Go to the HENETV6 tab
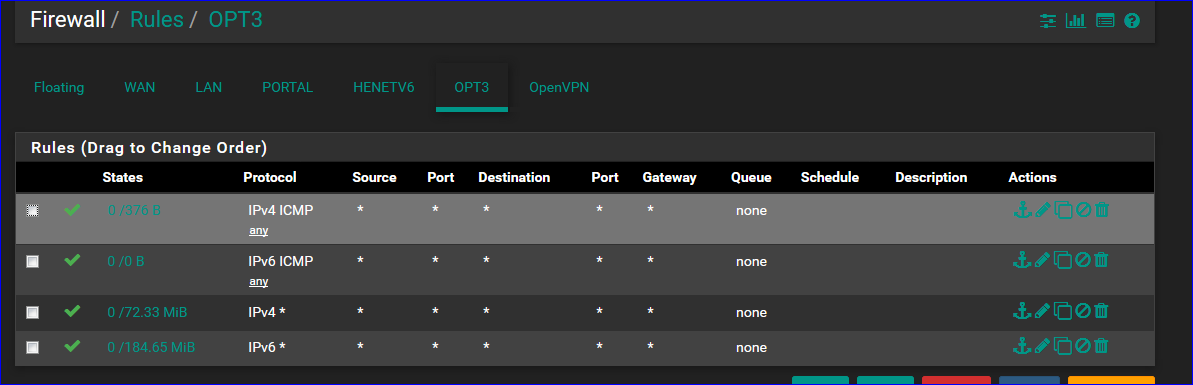 pos(383,88)
